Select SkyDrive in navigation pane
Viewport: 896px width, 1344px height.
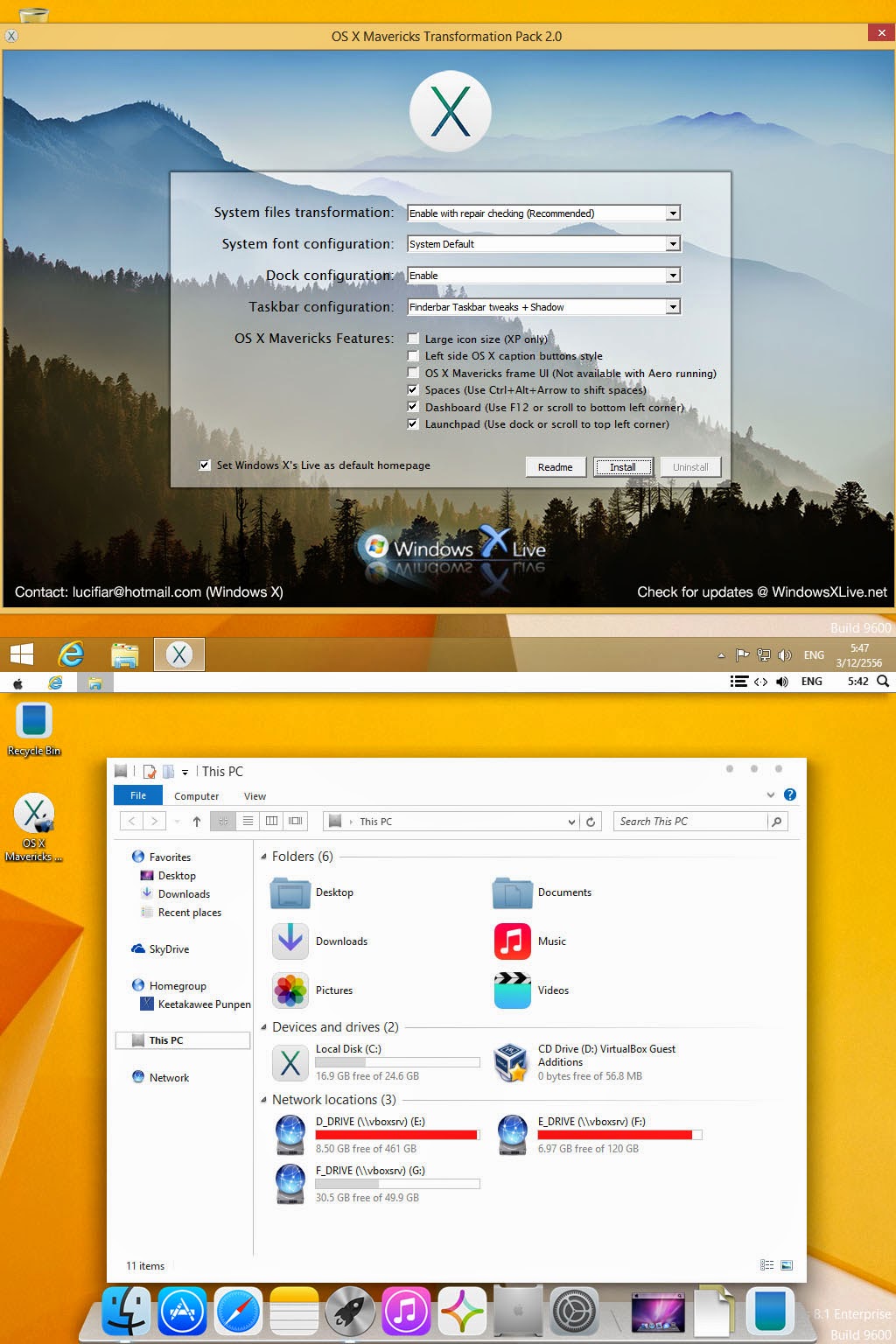[160, 949]
